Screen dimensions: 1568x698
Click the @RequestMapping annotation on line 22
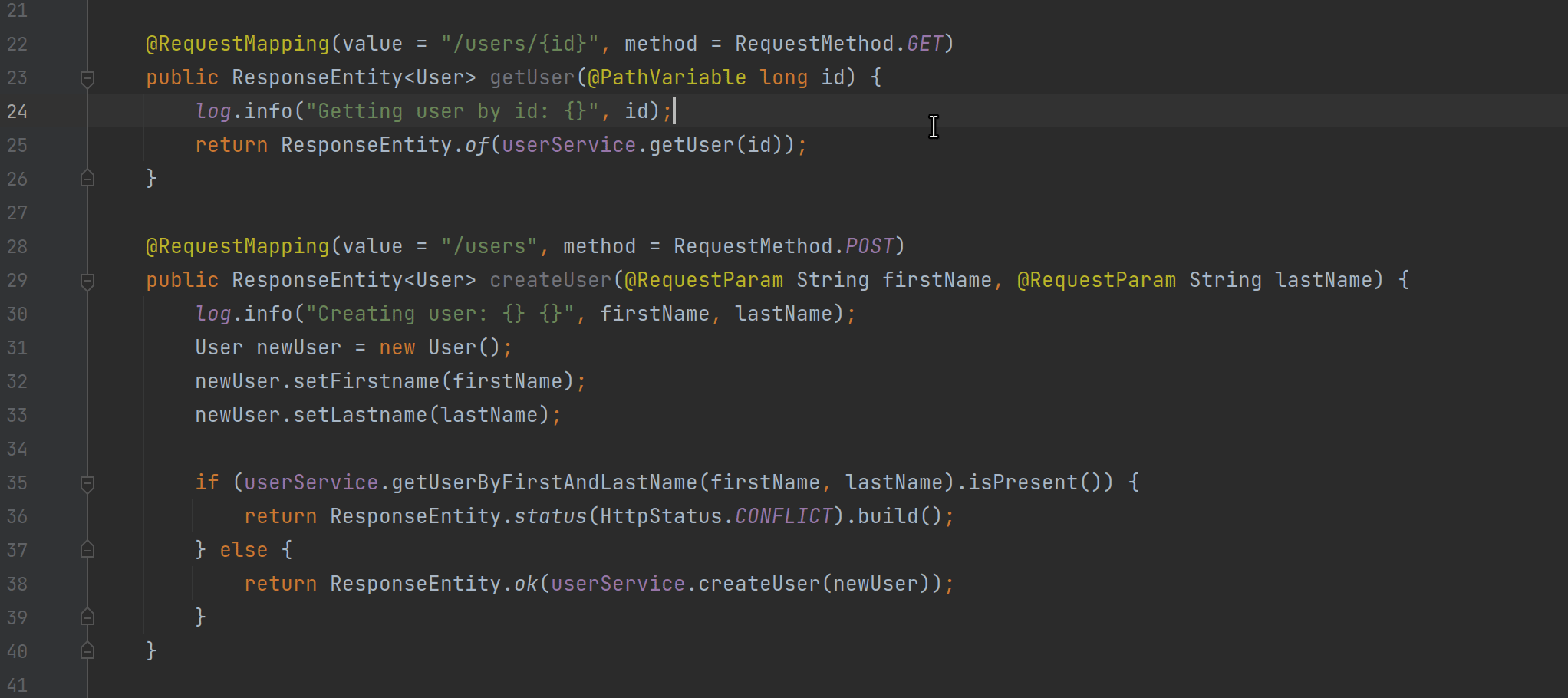236,44
